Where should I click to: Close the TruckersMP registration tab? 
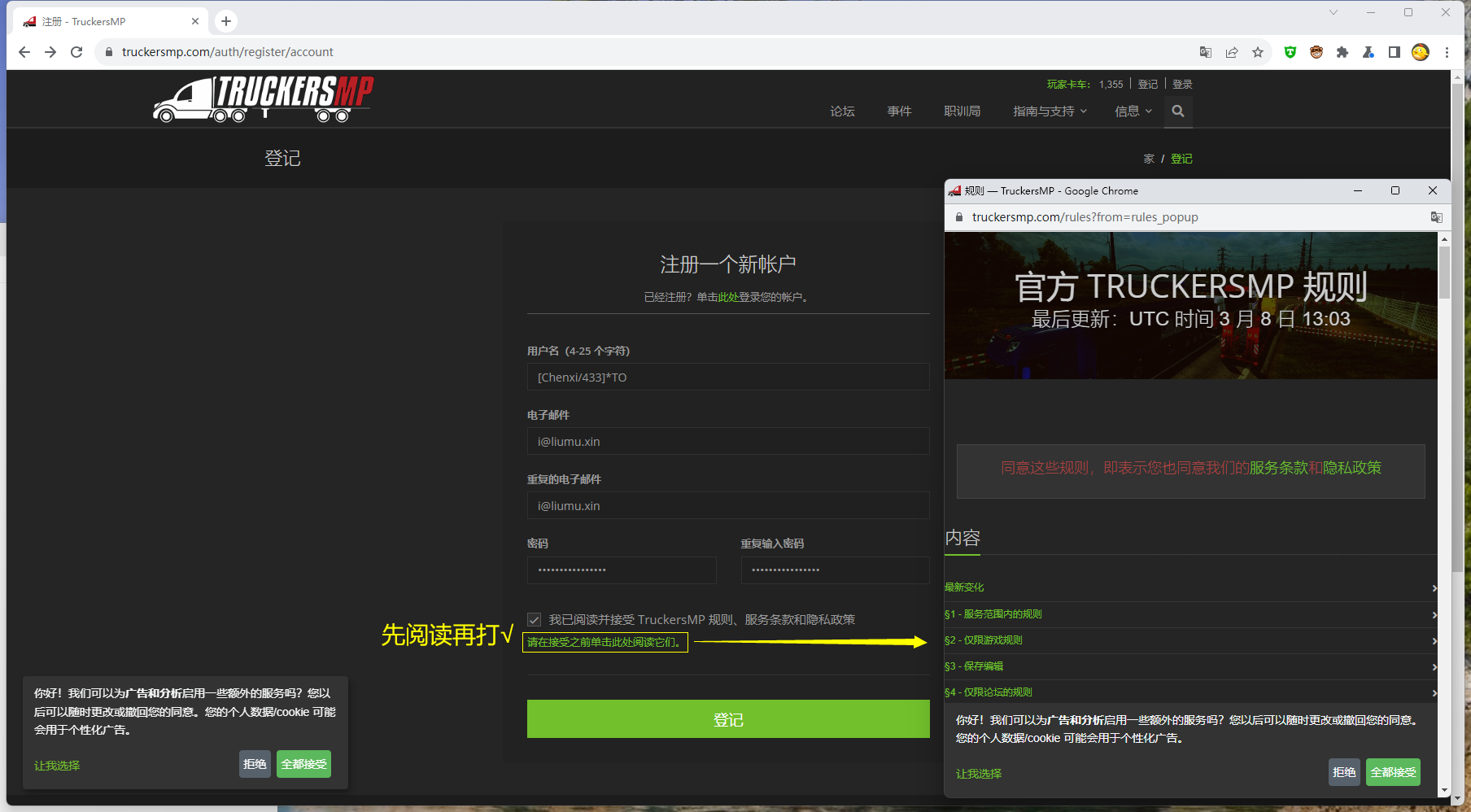tap(195, 21)
